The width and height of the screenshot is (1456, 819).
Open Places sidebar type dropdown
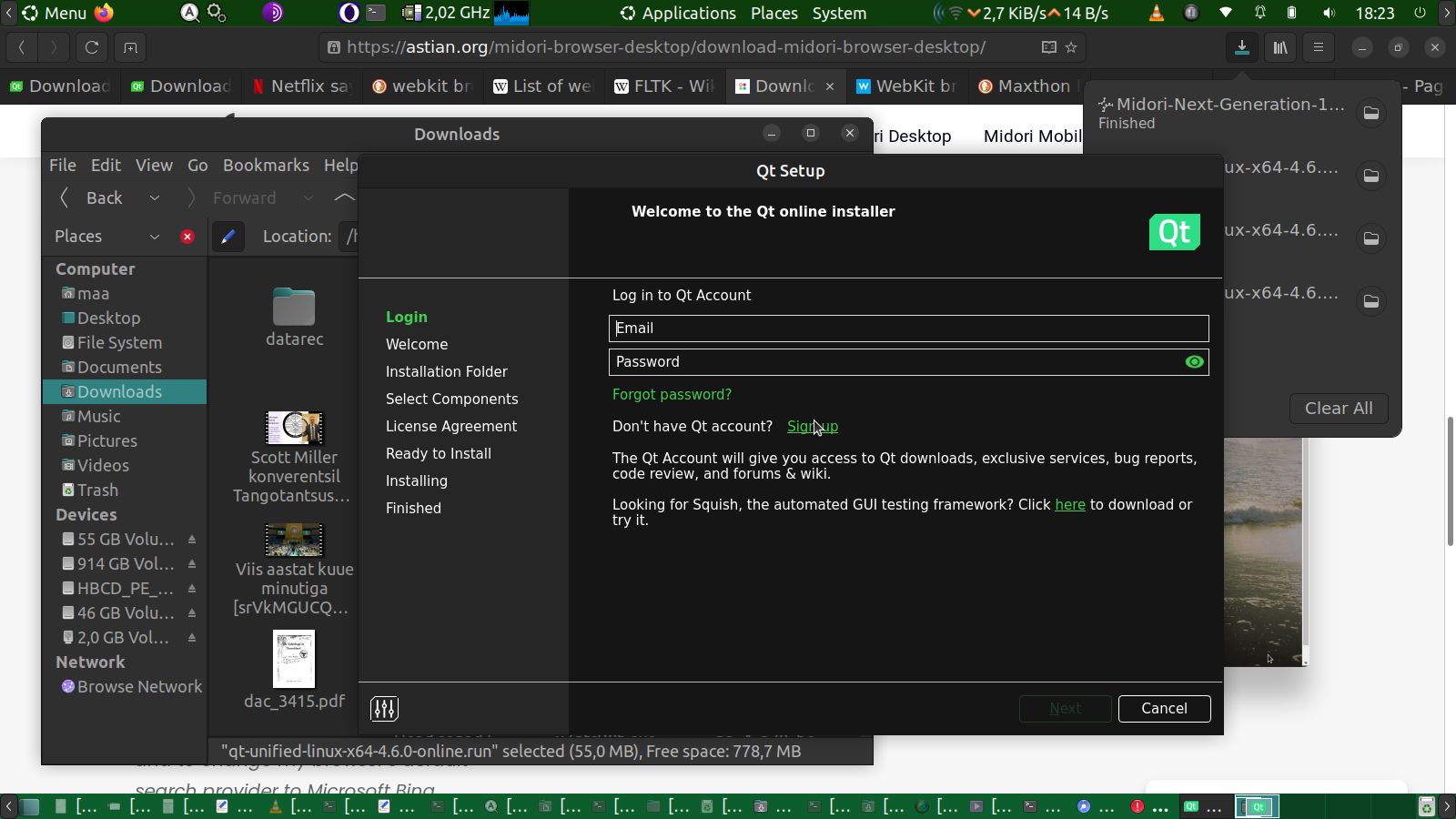106,237
